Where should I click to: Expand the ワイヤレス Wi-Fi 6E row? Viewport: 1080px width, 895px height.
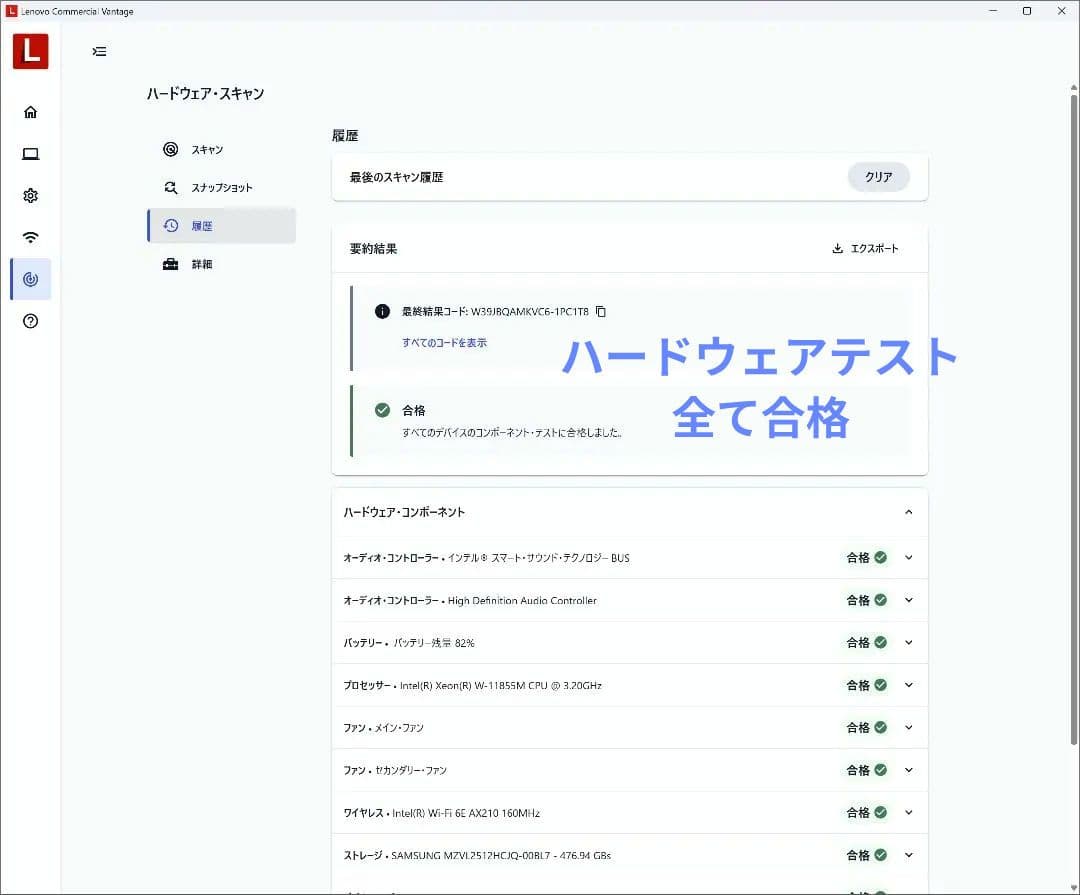click(x=908, y=813)
